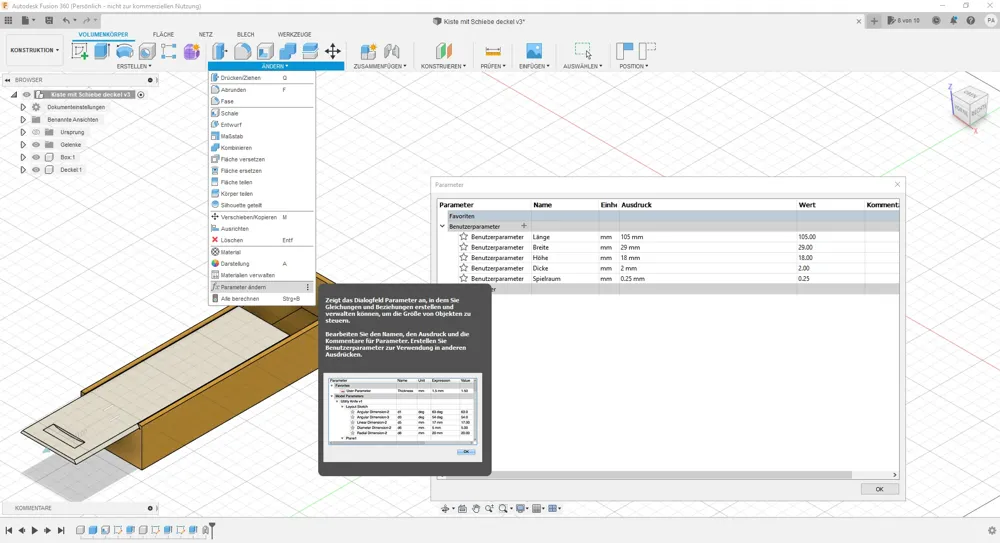Click the Einfügen image icon
The image size is (1000, 543).
(x=534, y=51)
